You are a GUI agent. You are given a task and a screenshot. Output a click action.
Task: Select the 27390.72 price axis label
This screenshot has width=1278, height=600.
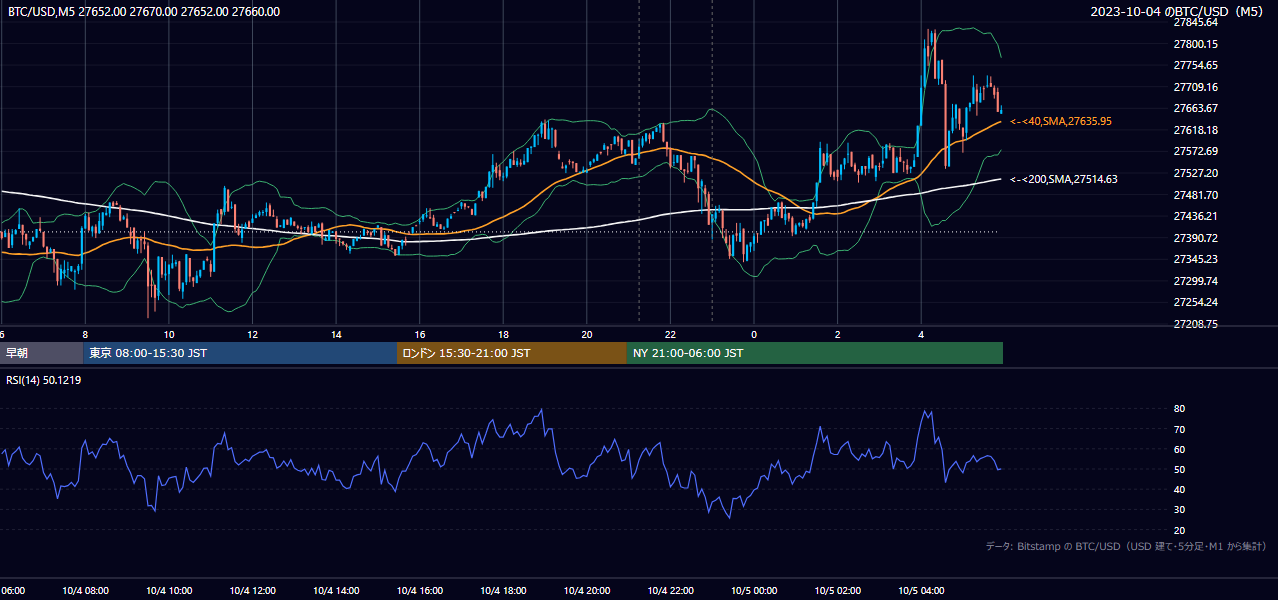click(1195, 238)
